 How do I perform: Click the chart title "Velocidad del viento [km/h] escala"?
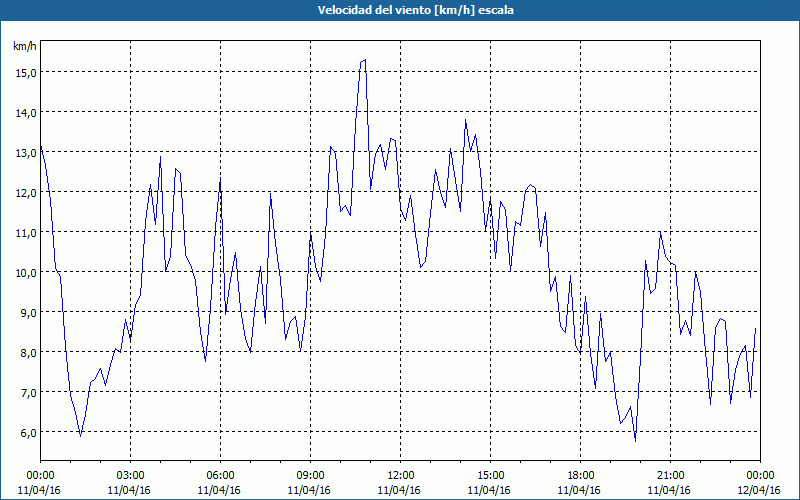pyautogui.click(x=415, y=10)
